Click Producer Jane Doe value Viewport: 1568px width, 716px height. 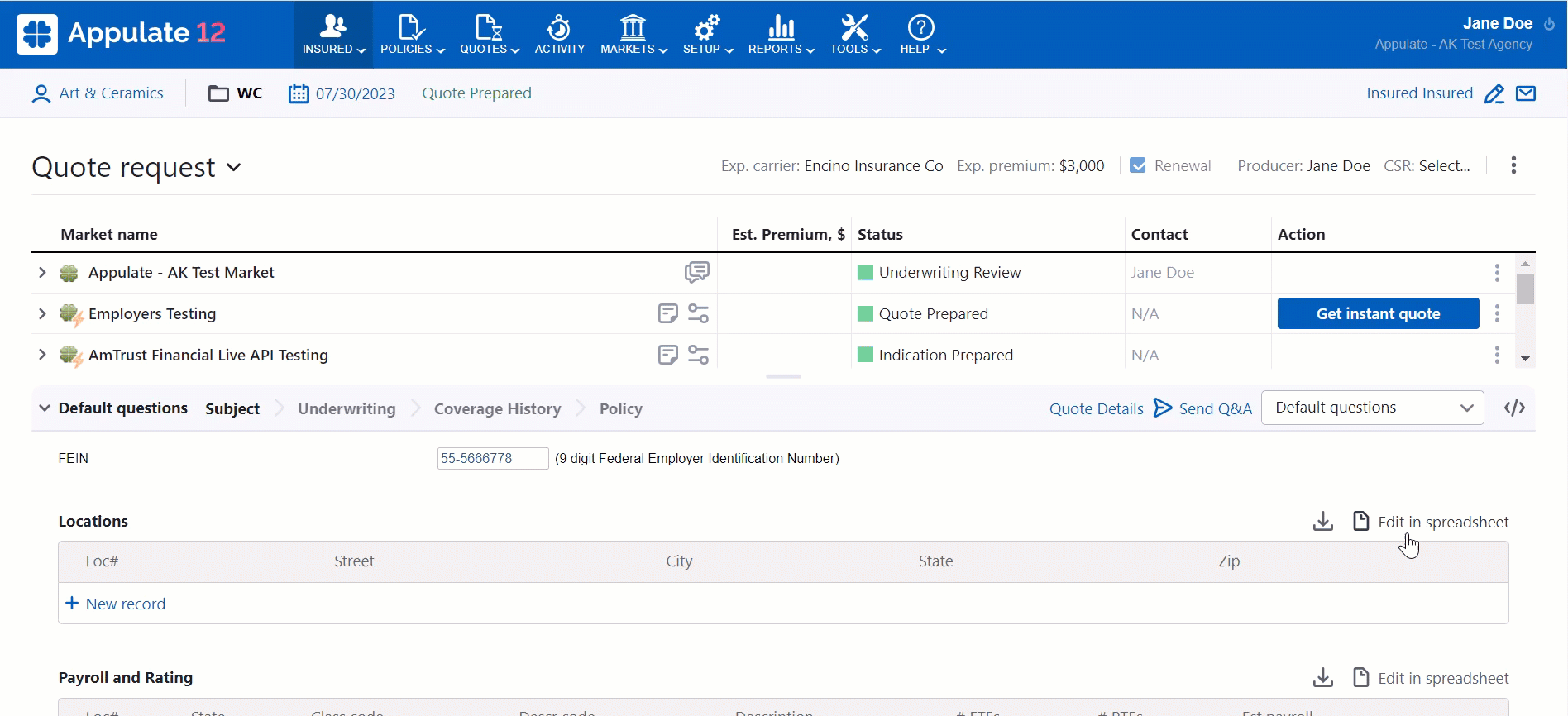(1338, 165)
